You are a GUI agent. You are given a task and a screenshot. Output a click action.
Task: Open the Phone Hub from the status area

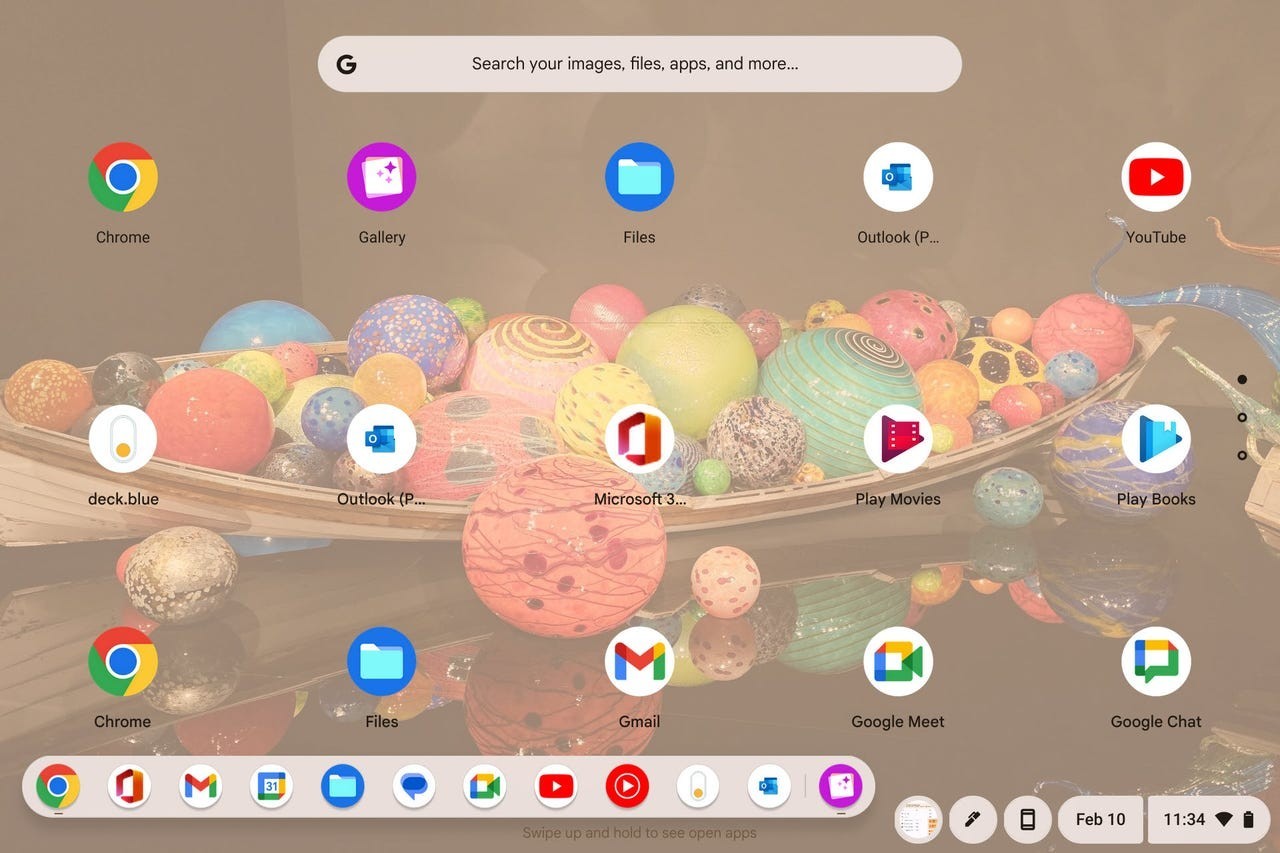(x=1027, y=819)
